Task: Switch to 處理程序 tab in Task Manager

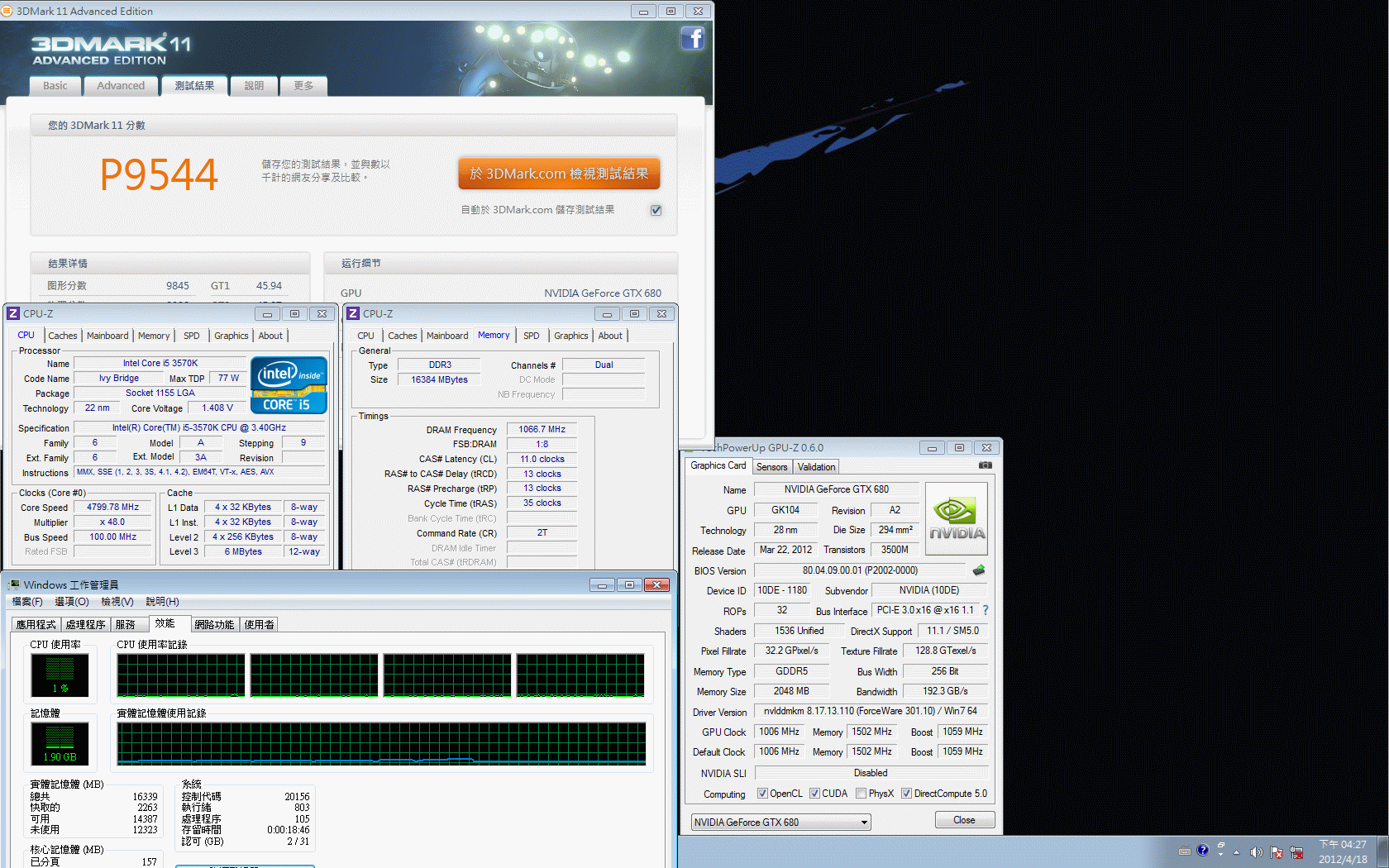Action: [x=86, y=625]
